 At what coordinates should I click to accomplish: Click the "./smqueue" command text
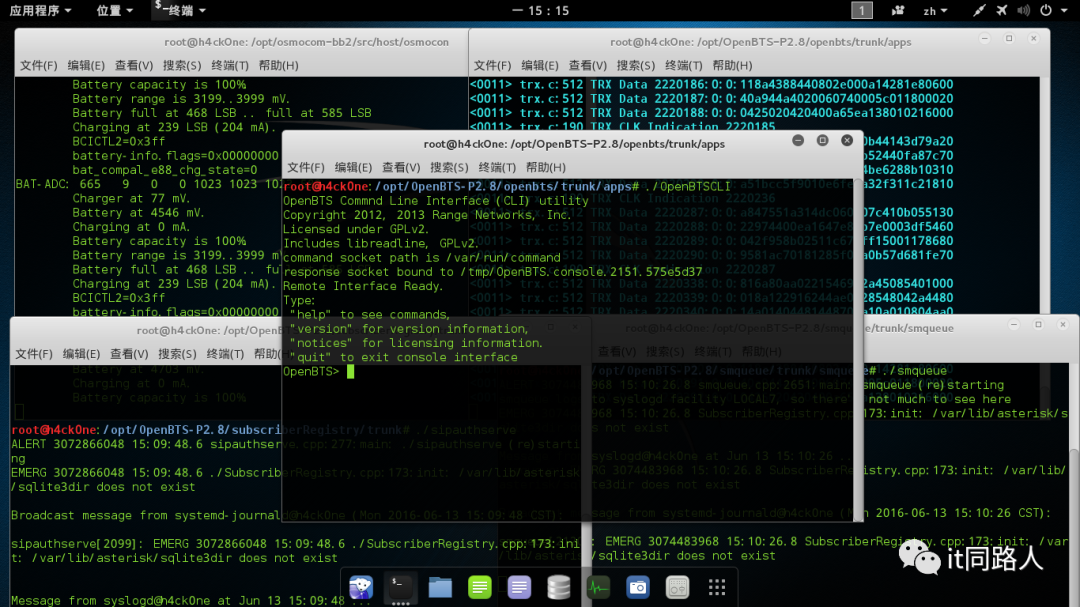[x=915, y=371]
